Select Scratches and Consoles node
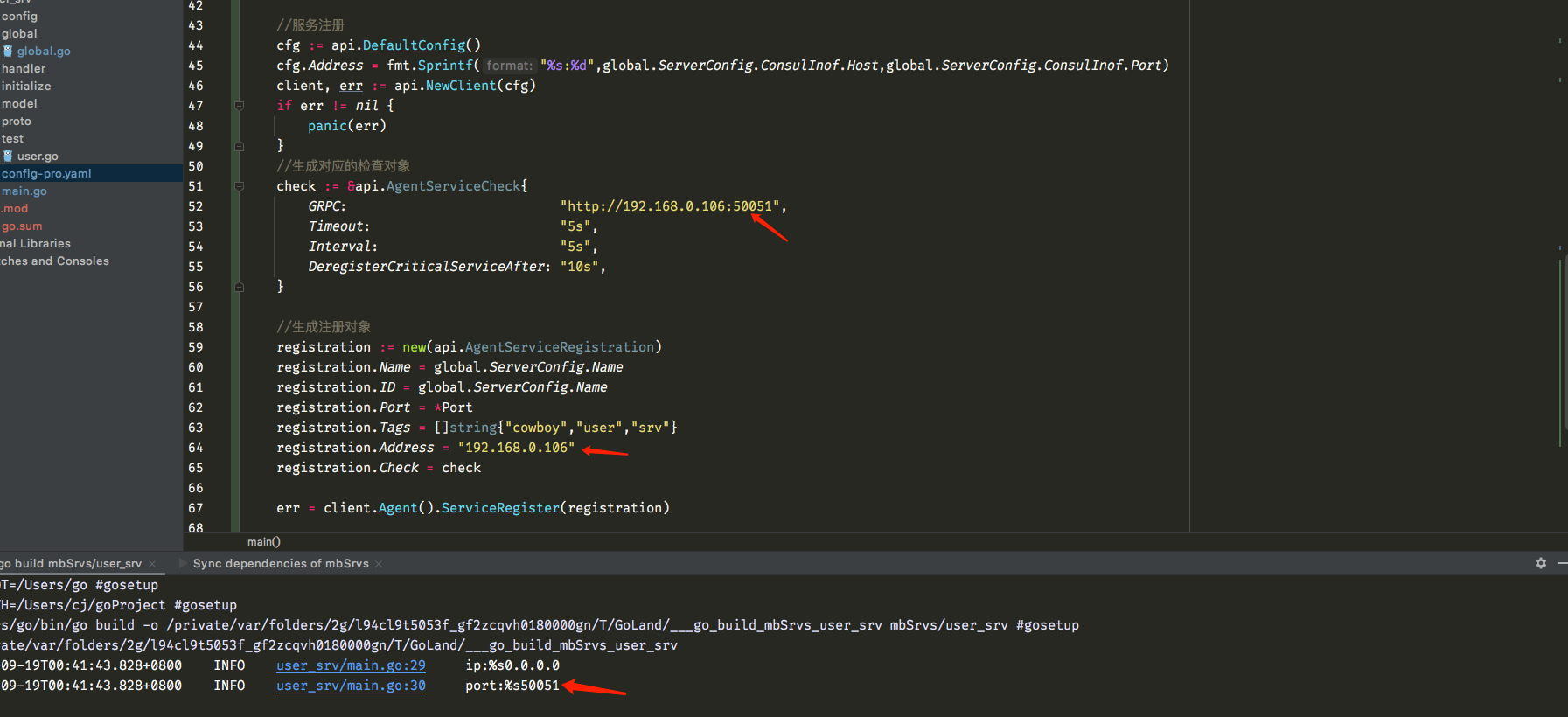 coord(54,261)
